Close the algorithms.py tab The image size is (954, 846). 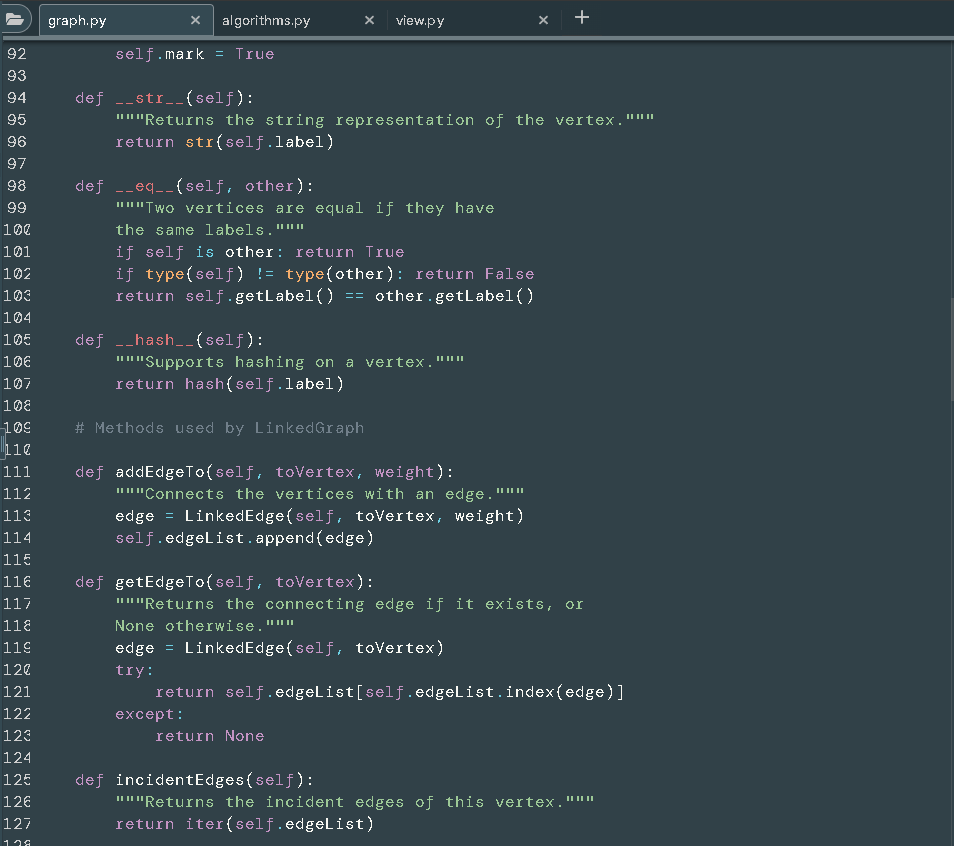[369, 19]
